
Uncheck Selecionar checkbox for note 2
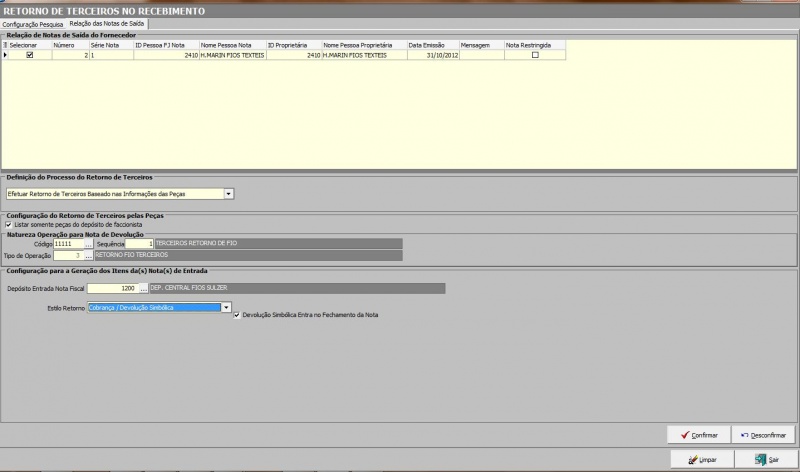(x=29, y=55)
